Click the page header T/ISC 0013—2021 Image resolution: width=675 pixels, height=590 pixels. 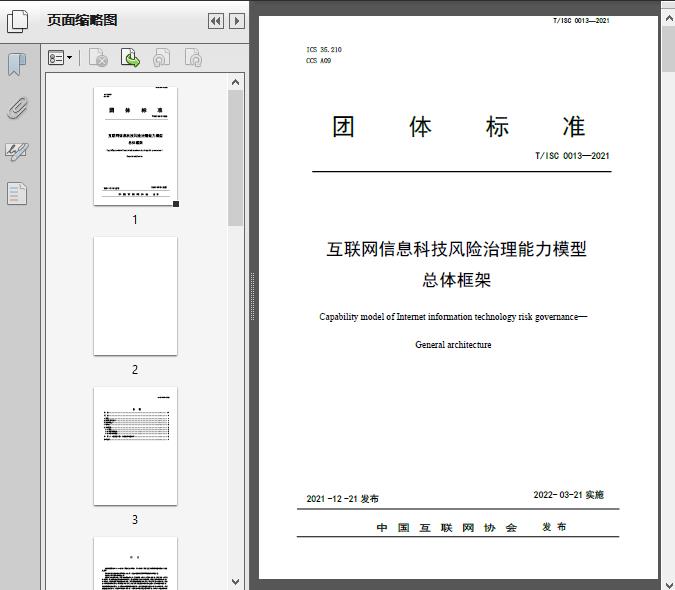coord(581,21)
